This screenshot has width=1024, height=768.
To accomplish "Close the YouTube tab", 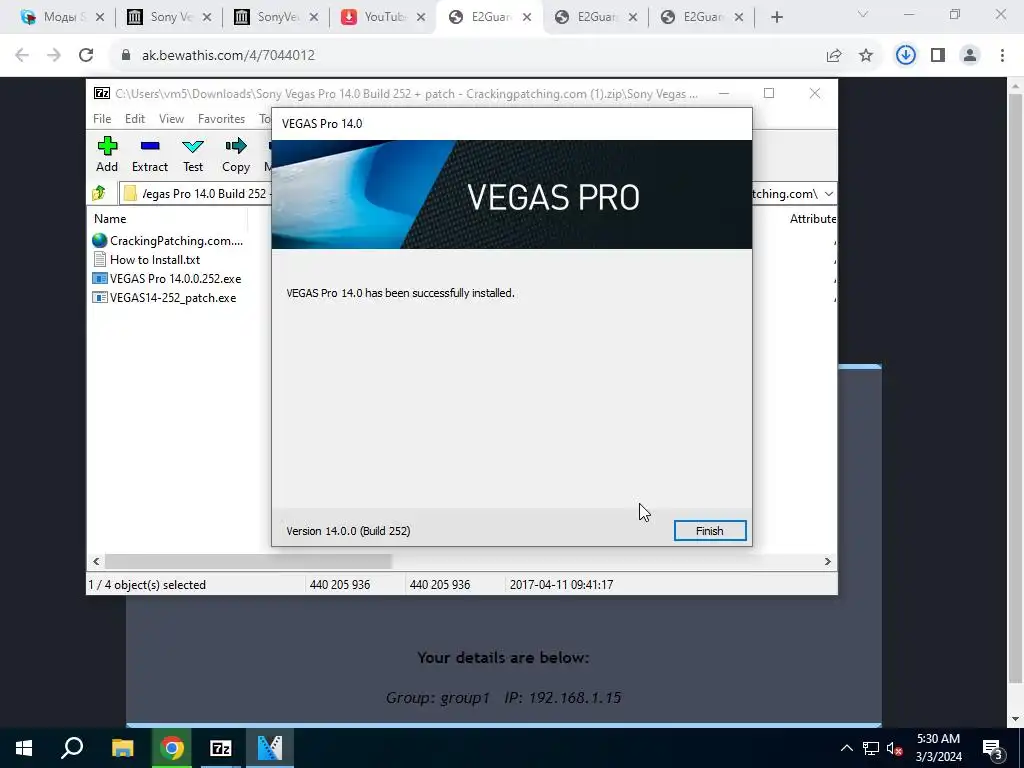I will point(421,18).
